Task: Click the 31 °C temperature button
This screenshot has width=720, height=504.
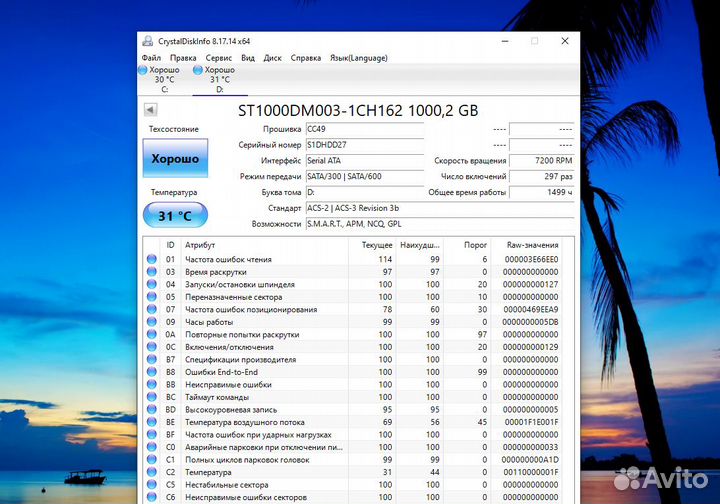Action: [175, 214]
